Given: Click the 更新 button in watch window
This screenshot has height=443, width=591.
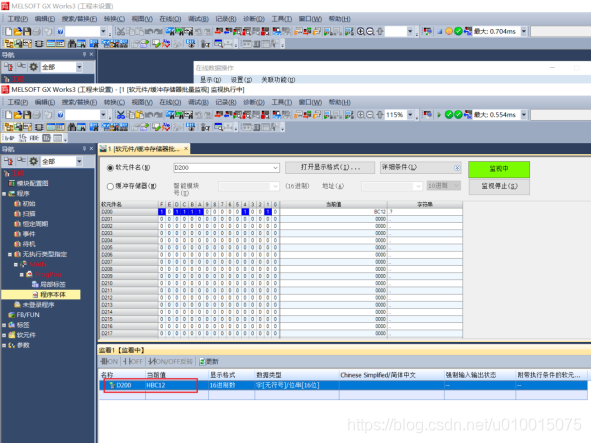Looking at the screenshot, I should 209,362.
